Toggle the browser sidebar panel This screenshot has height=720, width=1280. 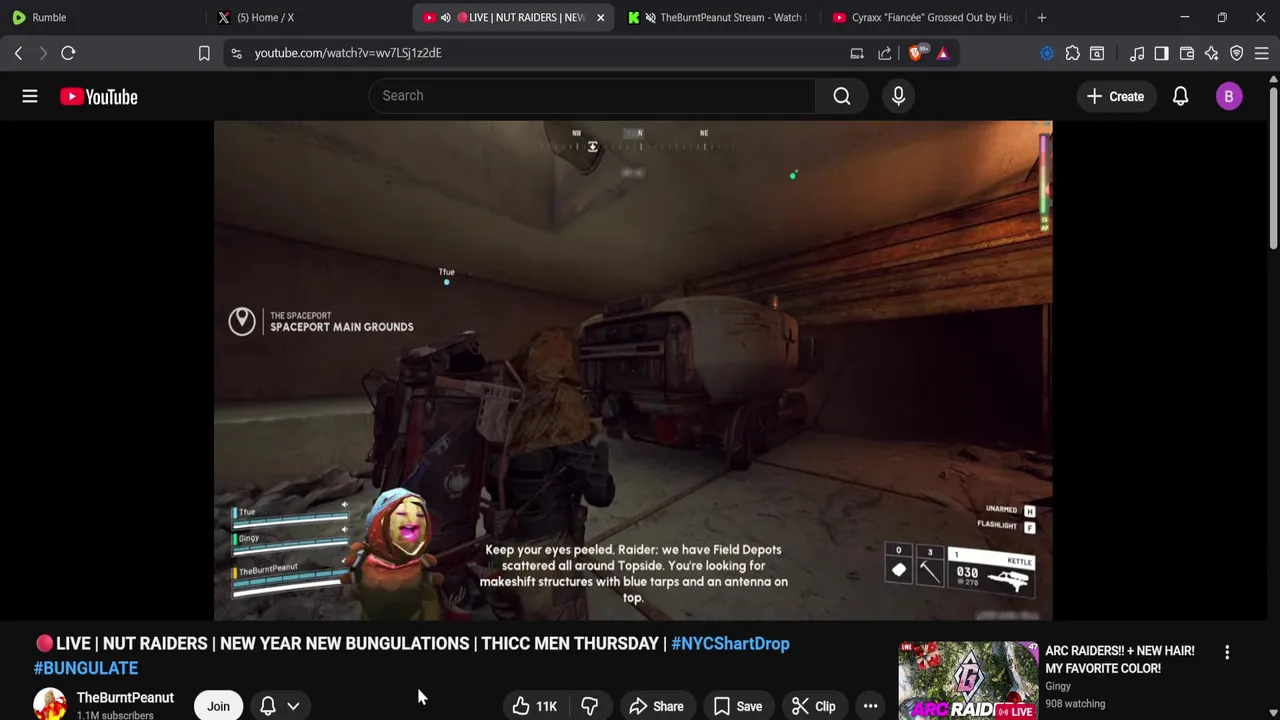pos(1161,53)
